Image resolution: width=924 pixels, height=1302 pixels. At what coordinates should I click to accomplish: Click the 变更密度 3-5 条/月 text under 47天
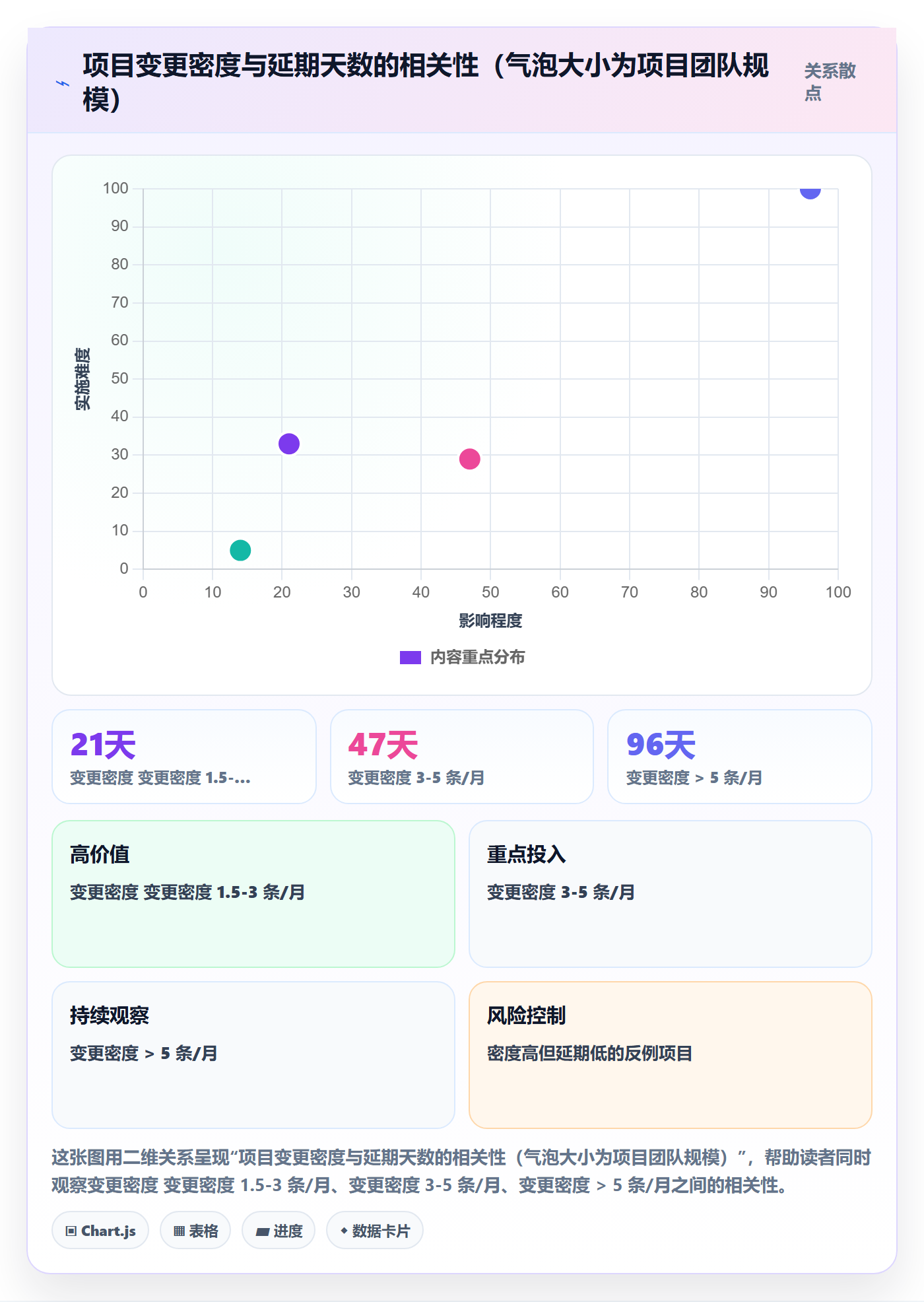click(416, 778)
